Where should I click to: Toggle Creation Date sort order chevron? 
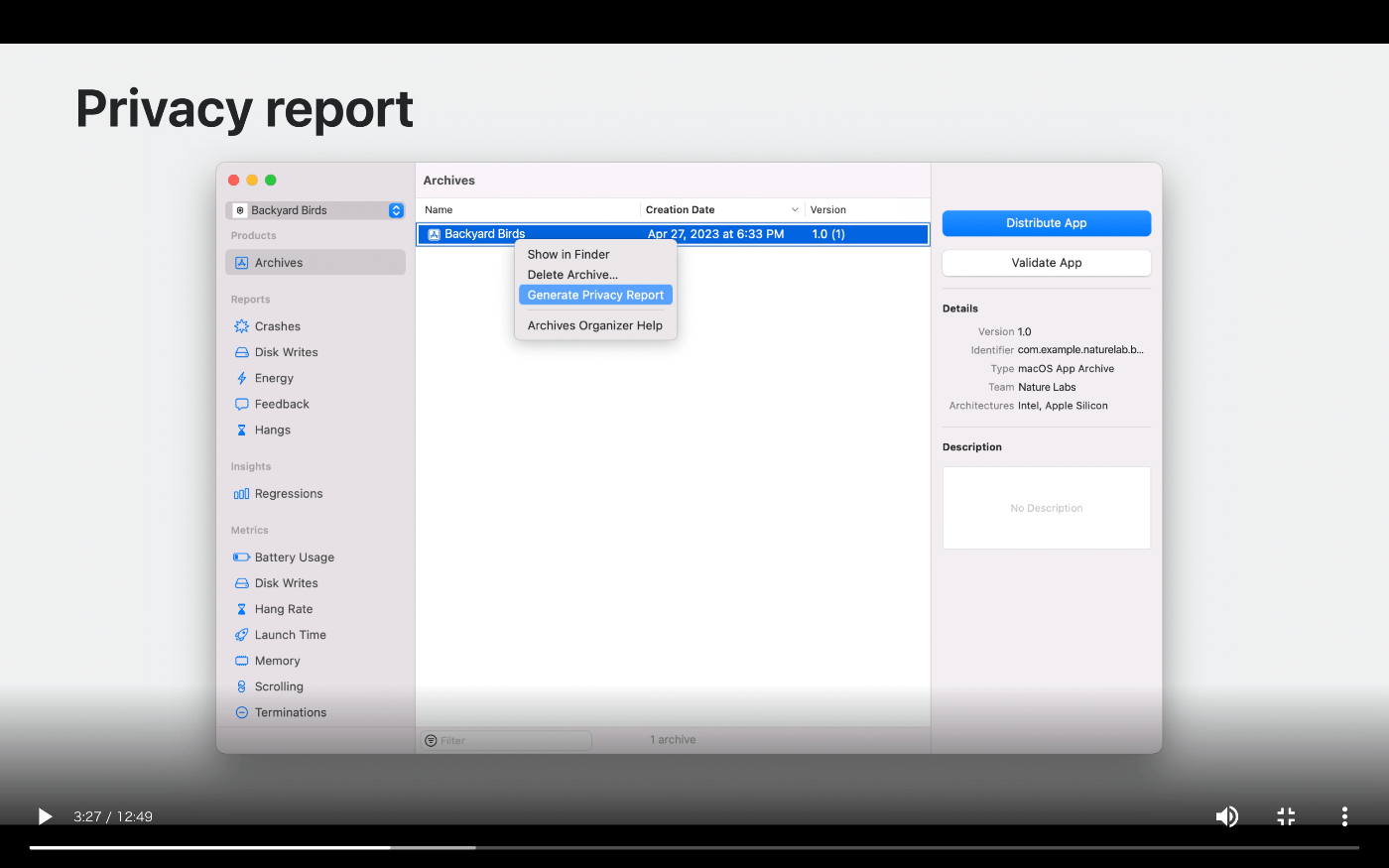pyautogui.click(x=795, y=210)
